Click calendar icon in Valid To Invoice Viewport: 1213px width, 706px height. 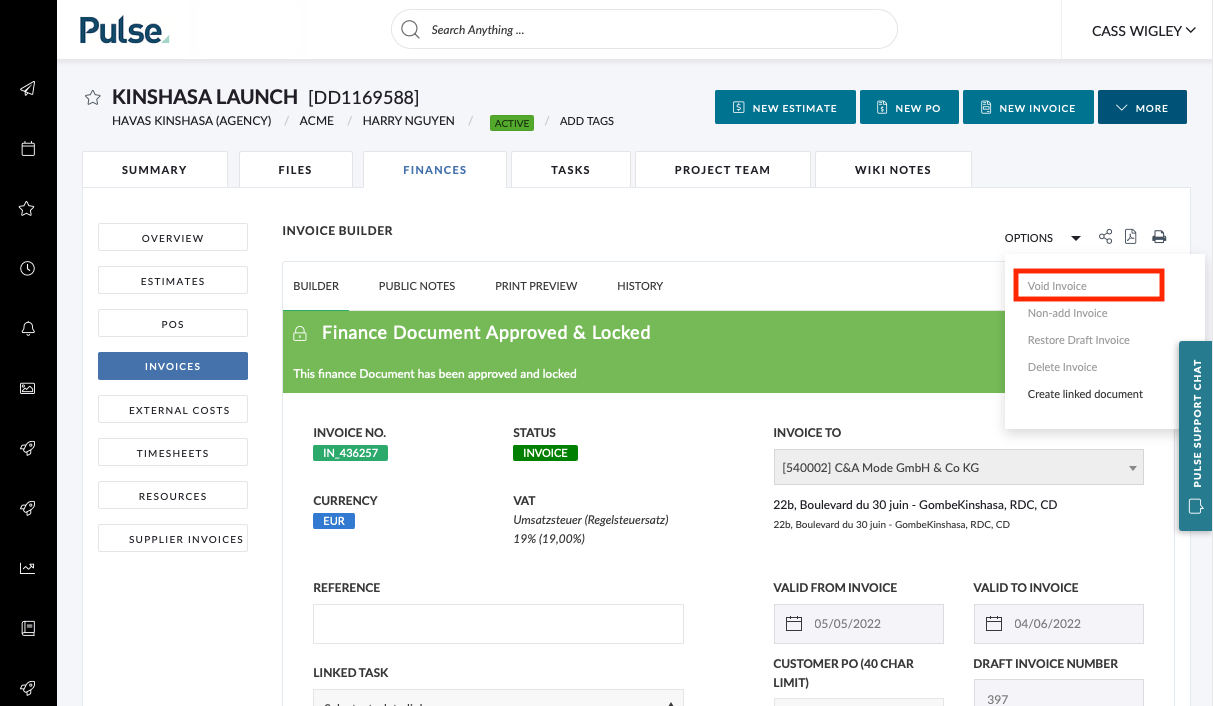tap(994, 624)
